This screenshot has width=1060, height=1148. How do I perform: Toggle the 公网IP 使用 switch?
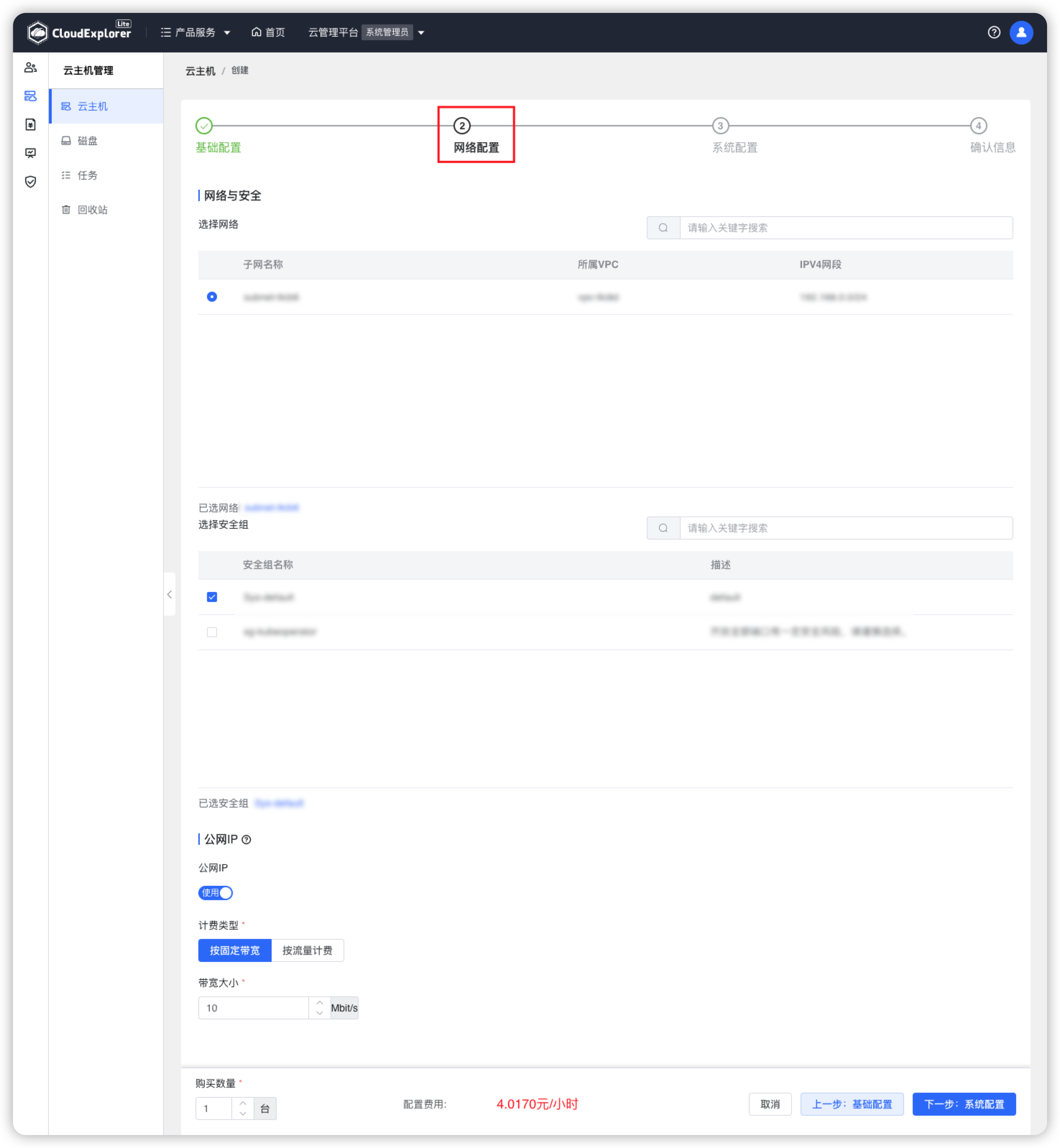coord(215,892)
